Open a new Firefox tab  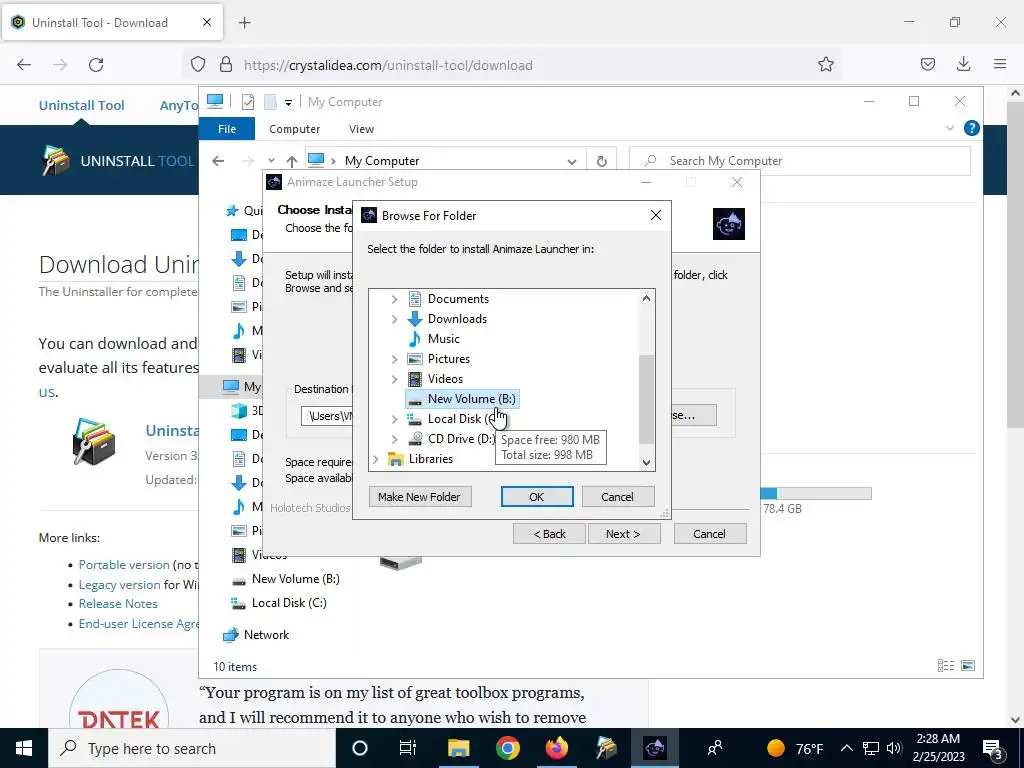pos(244,23)
